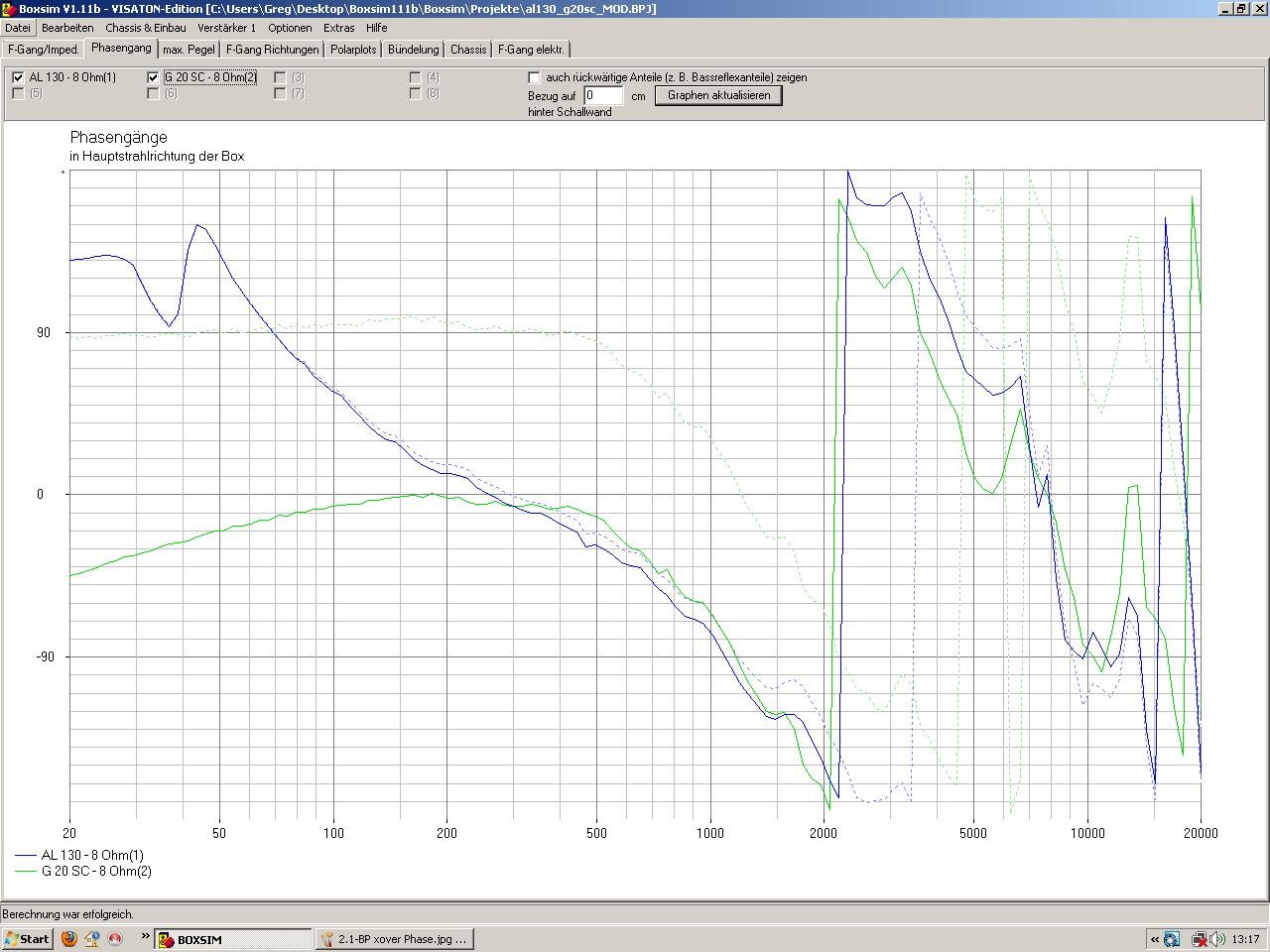Open the Chassis & Einbau menu
The image size is (1270, 952).
coord(146,28)
